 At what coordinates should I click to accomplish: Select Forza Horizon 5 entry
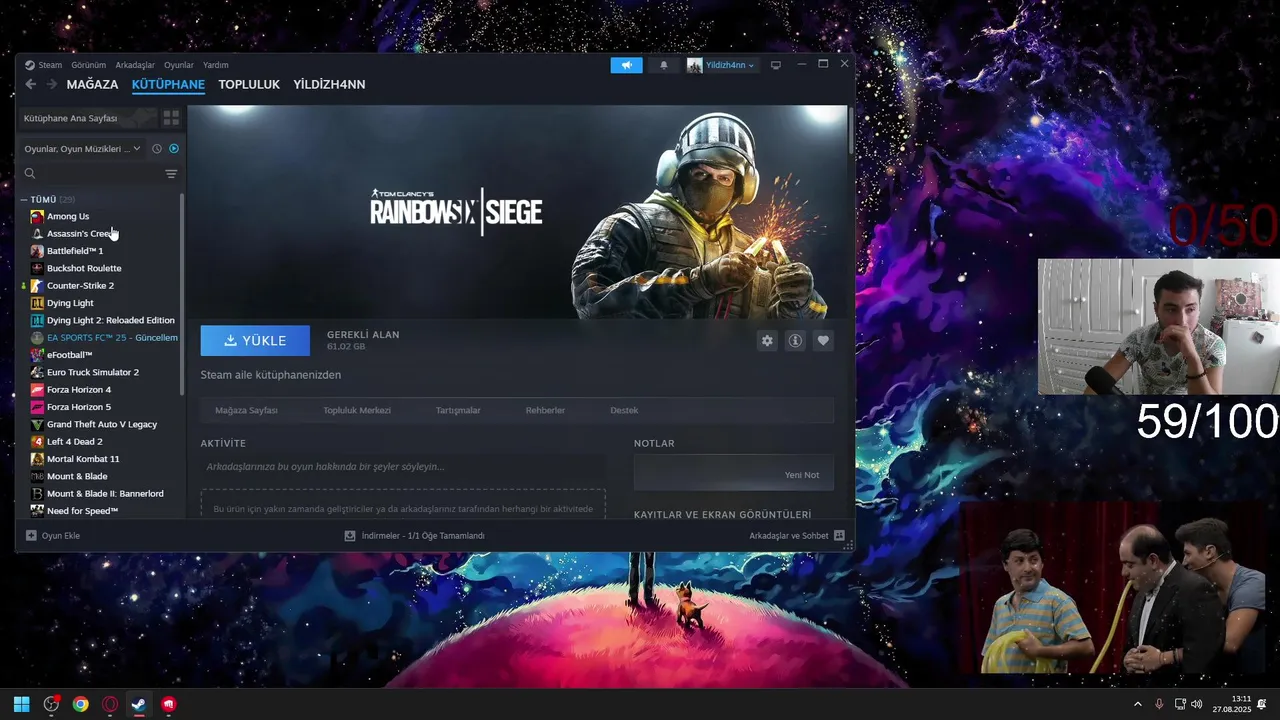pyautogui.click(x=79, y=407)
